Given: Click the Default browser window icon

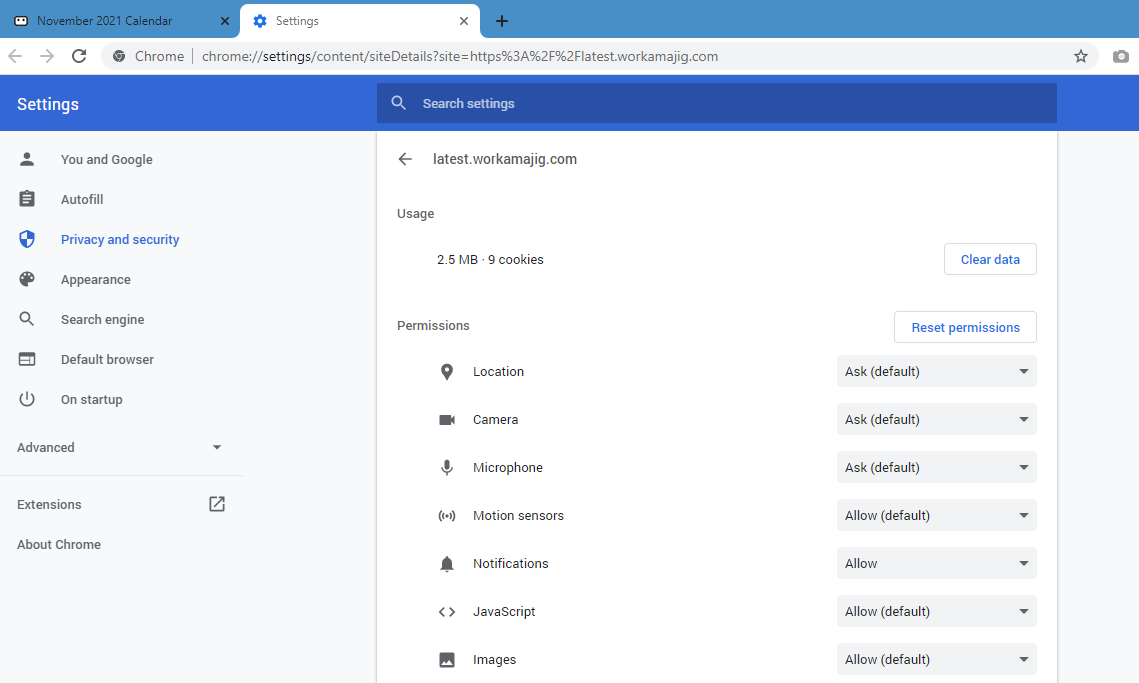Looking at the screenshot, I should (x=27, y=359).
